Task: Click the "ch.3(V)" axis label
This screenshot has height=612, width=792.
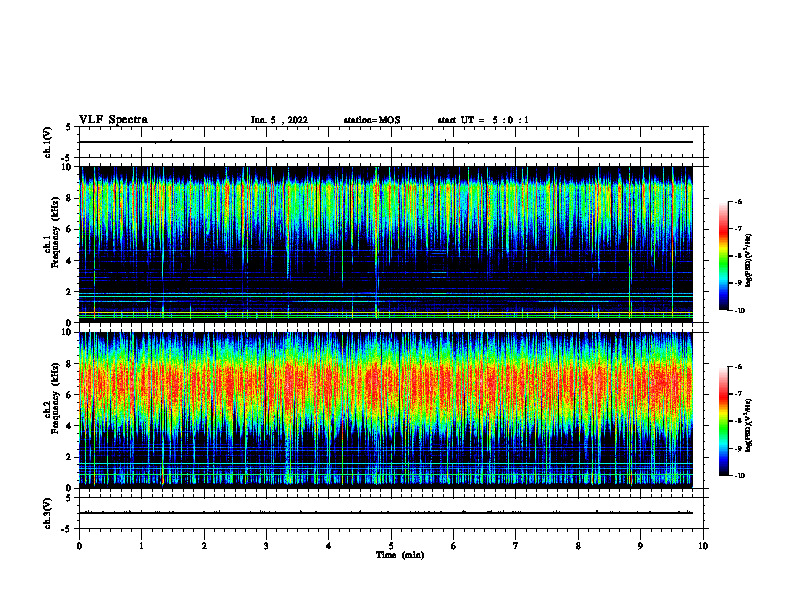Action: pyautogui.click(x=47, y=513)
